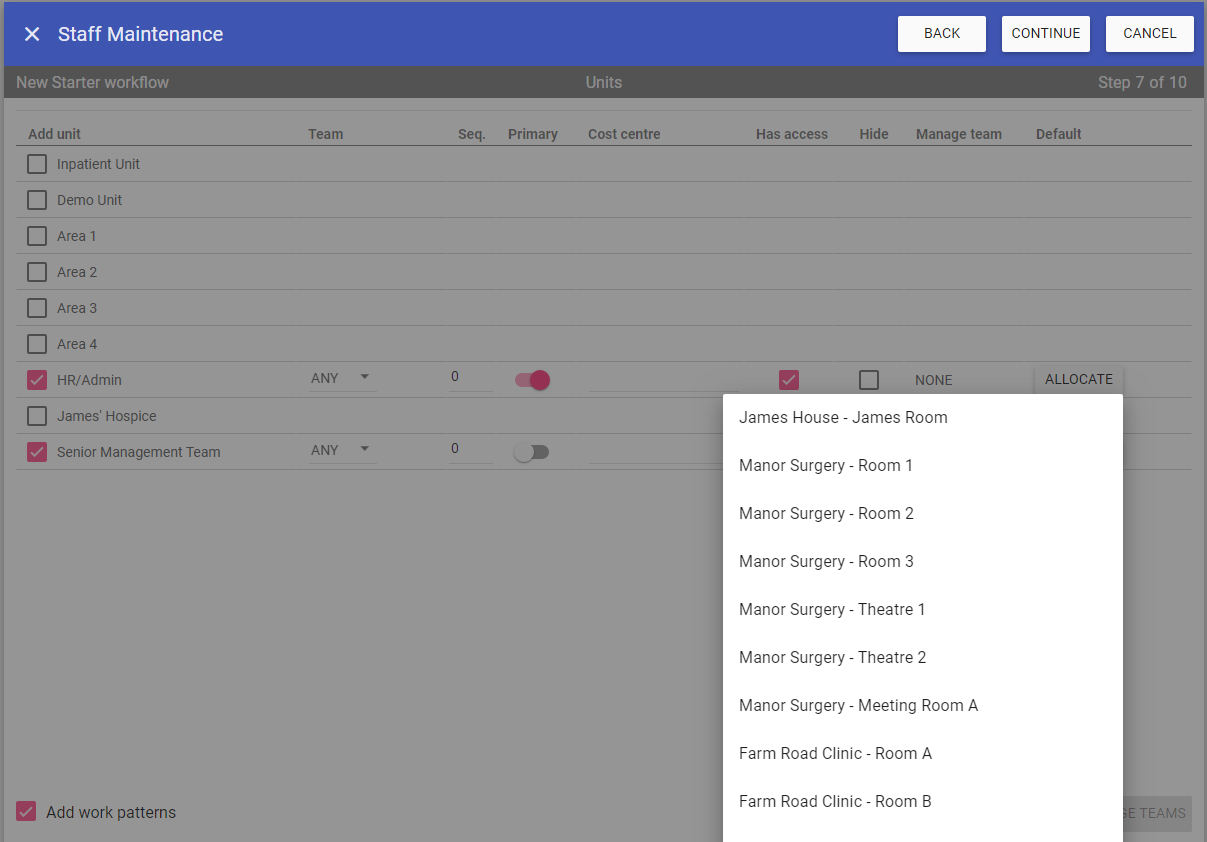1207x842 pixels.
Task: Close Staff Maintenance with the X icon
Action: point(32,34)
